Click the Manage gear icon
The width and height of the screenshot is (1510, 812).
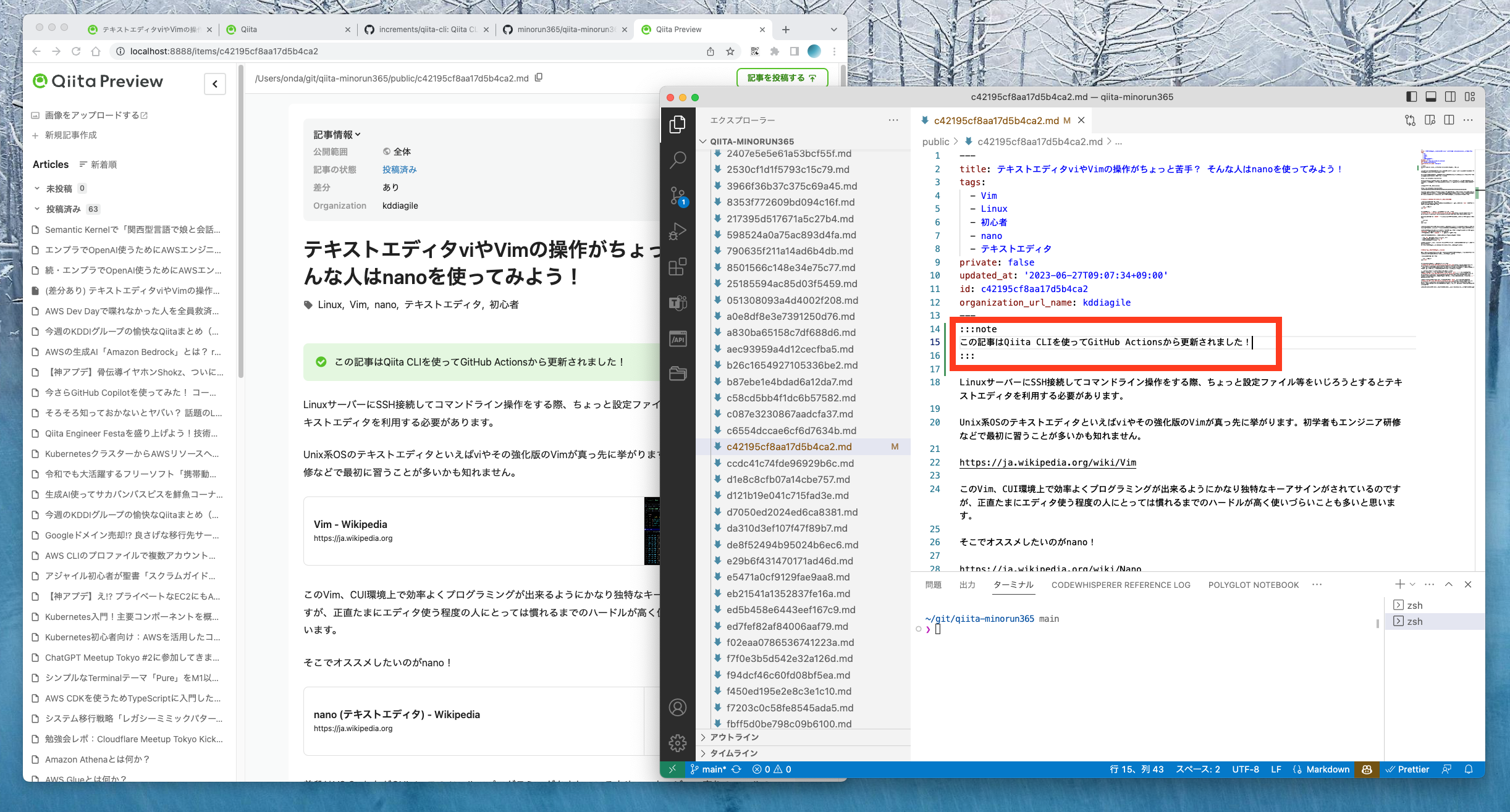point(678,743)
